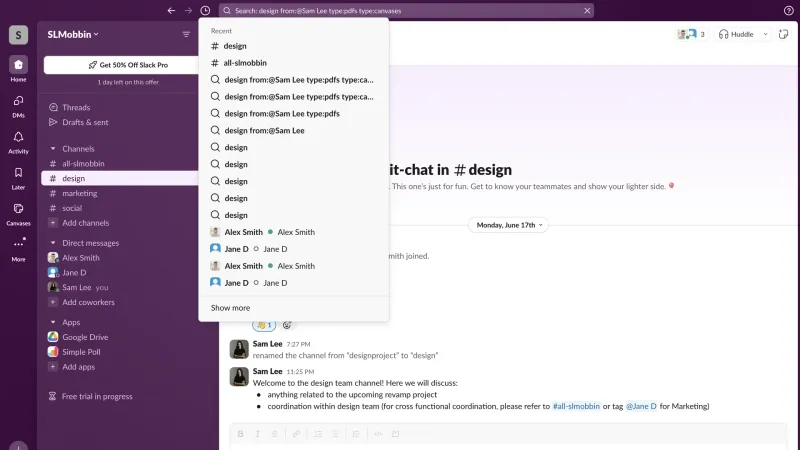Open the DMs sidebar tab

pyautogui.click(x=18, y=106)
